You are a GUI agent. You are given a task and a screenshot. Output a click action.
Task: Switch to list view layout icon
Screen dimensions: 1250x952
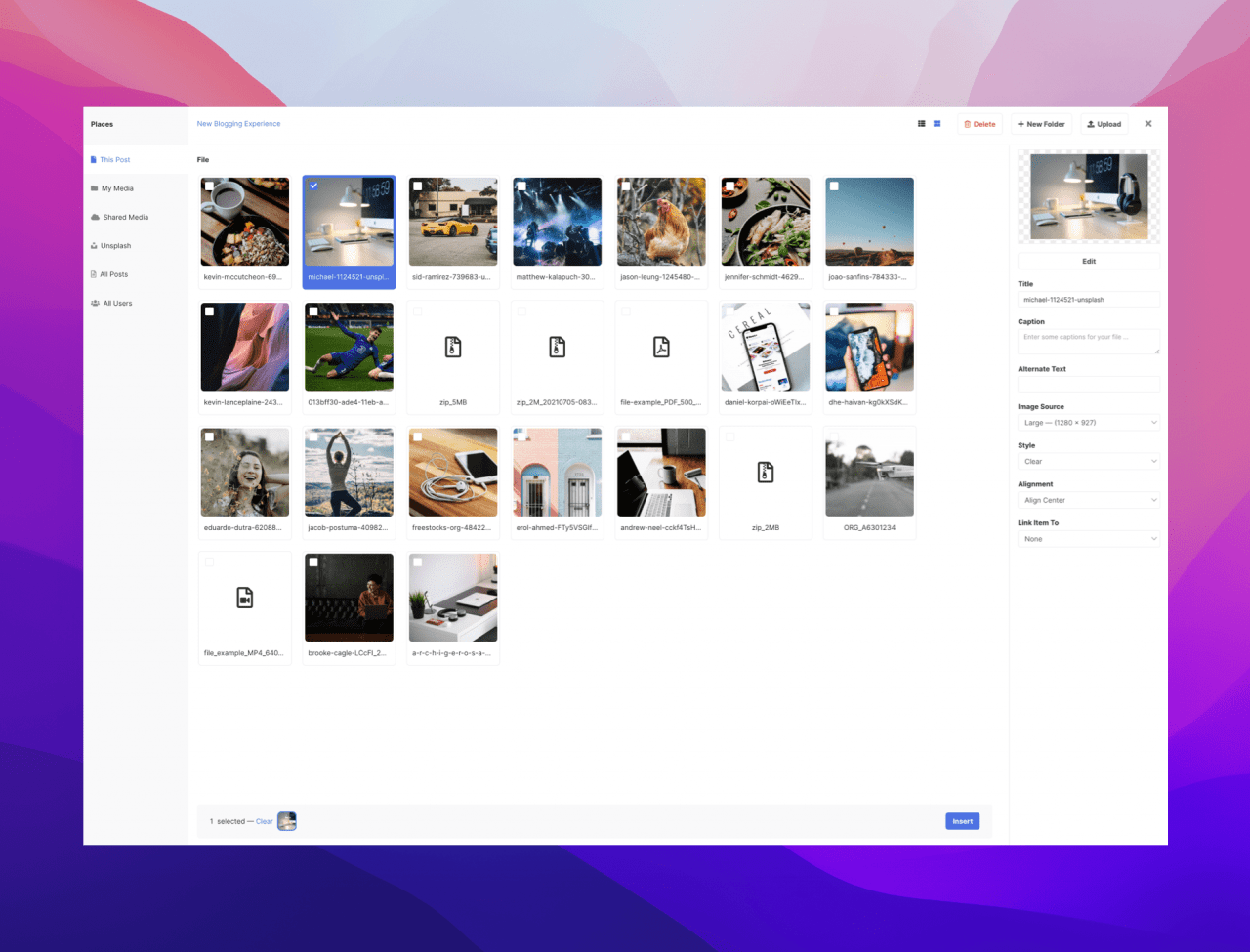click(921, 124)
